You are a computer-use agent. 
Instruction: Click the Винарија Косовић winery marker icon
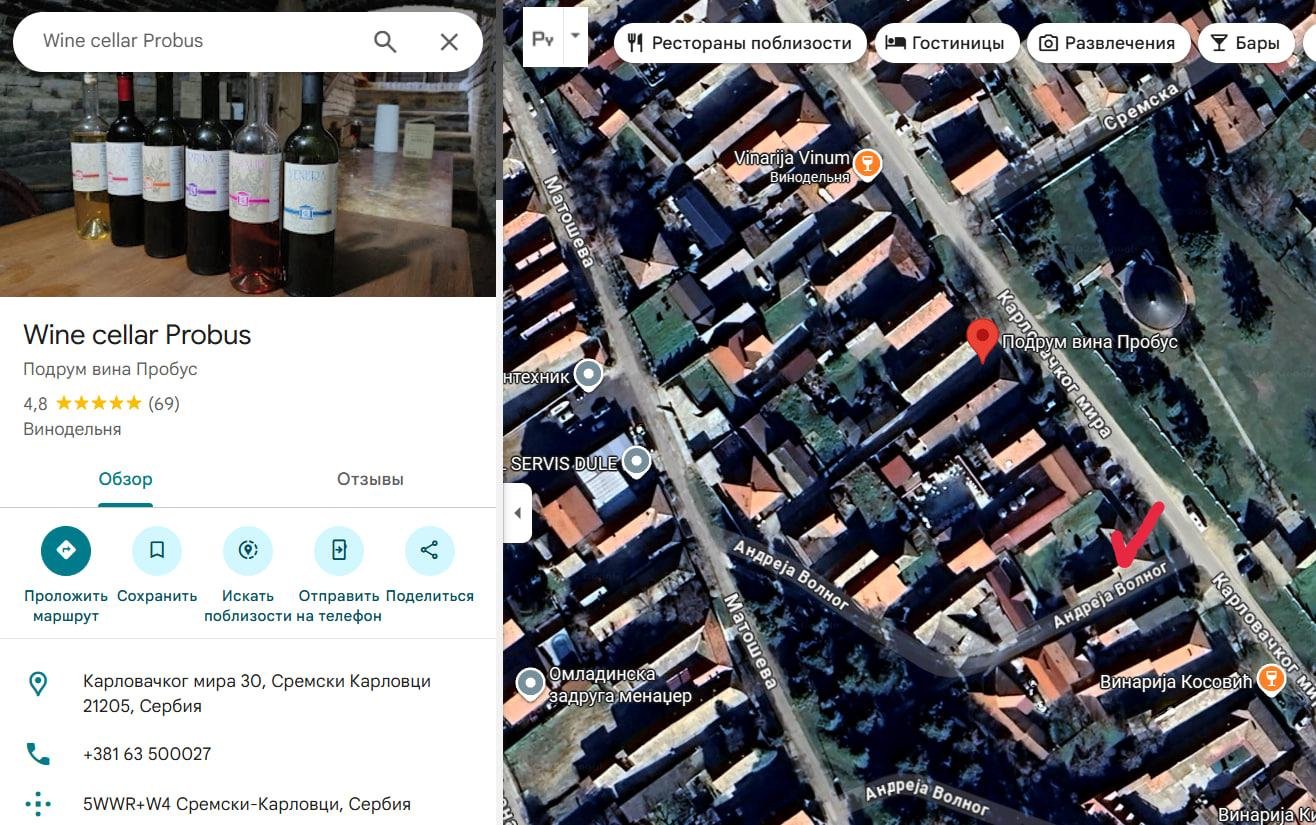(x=1271, y=680)
